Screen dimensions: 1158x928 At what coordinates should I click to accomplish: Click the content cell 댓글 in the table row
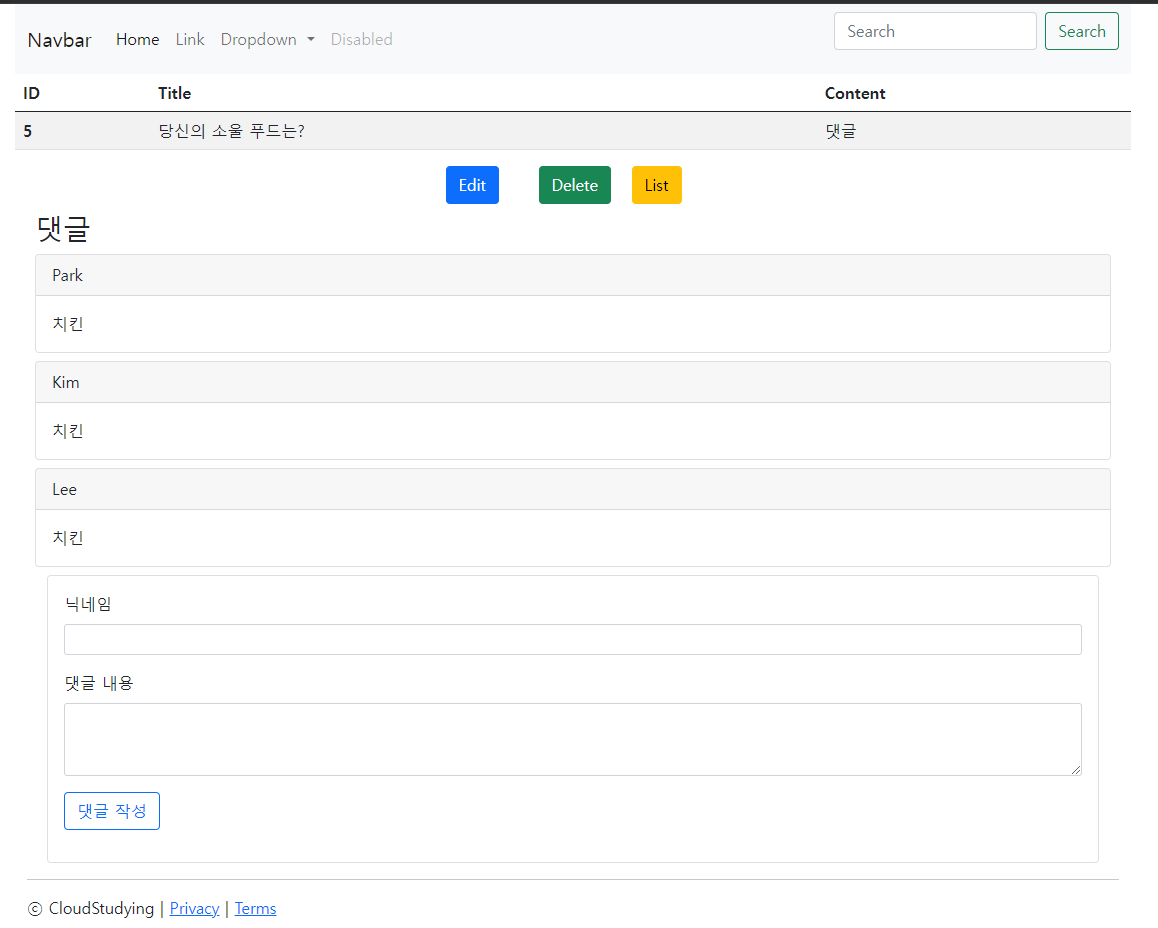(840, 131)
